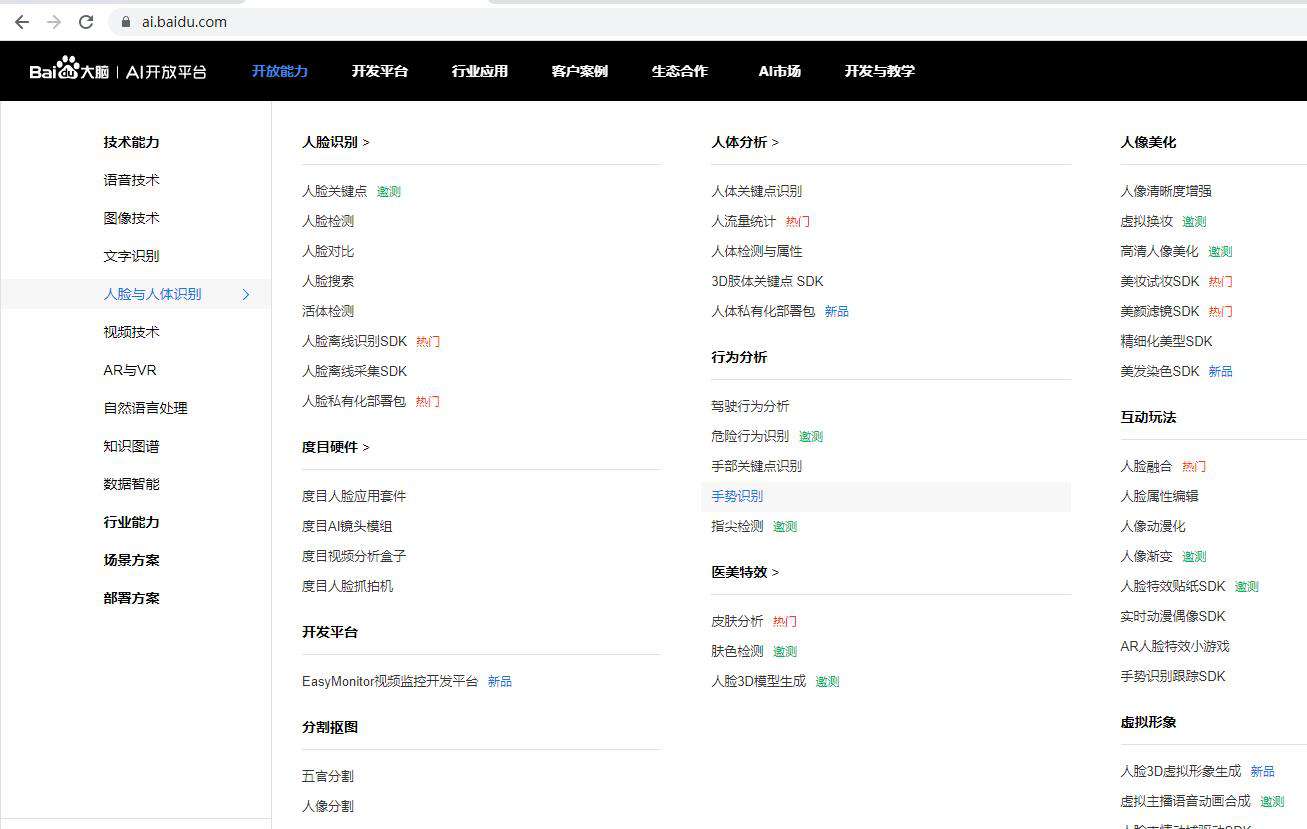Open the 人脸3D模型生成 link
This screenshot has width=1307, height=829.
click(x=759, y=681)
